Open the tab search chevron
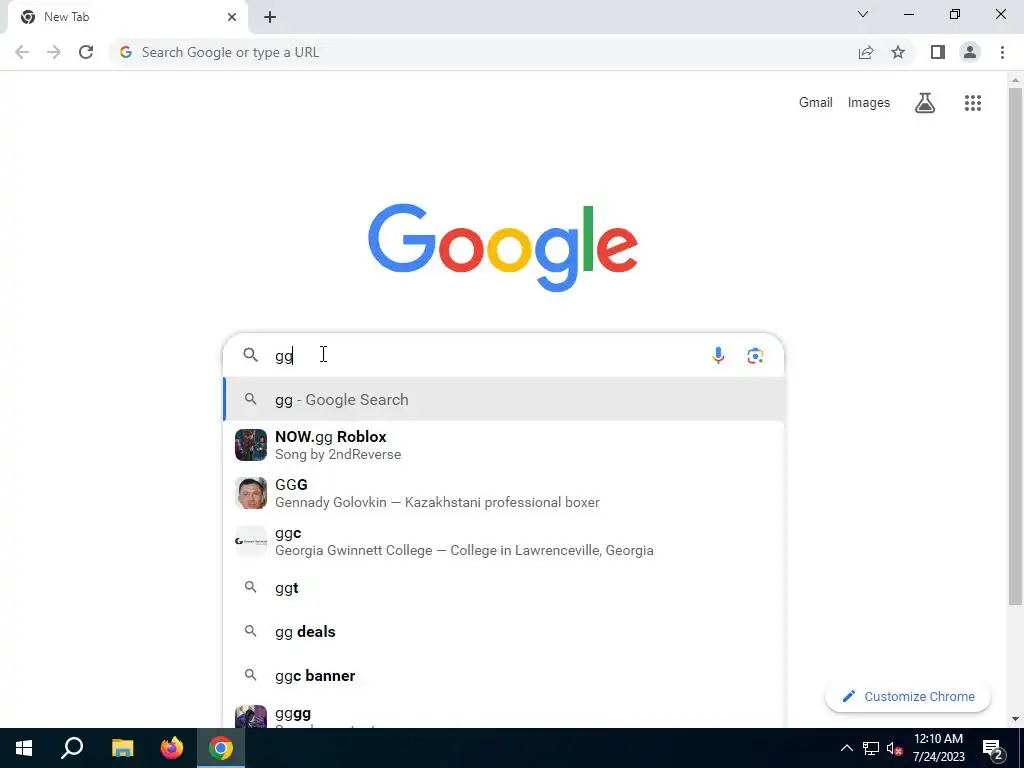This screenshot has height=768, width=1024. 863,14
